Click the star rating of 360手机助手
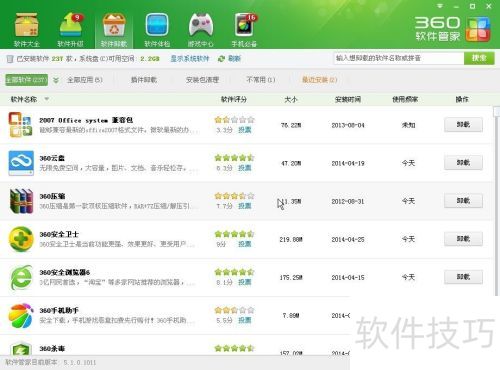 [x=234, y=310]
